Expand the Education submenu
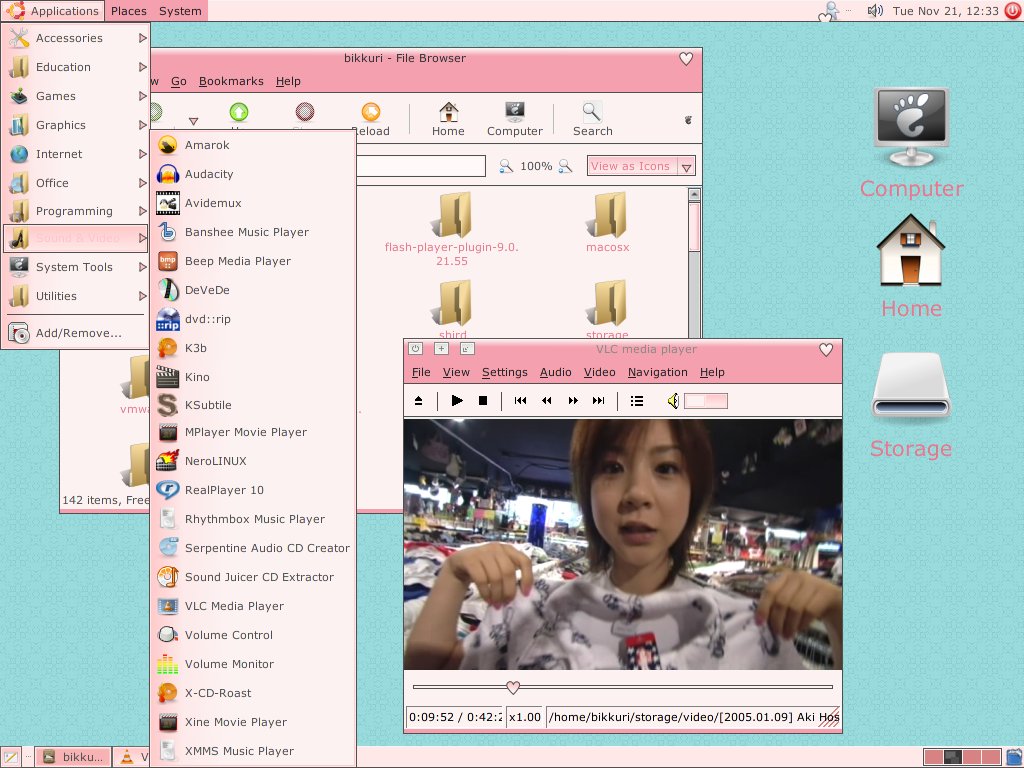1024x768 pixels. [76, 67]
